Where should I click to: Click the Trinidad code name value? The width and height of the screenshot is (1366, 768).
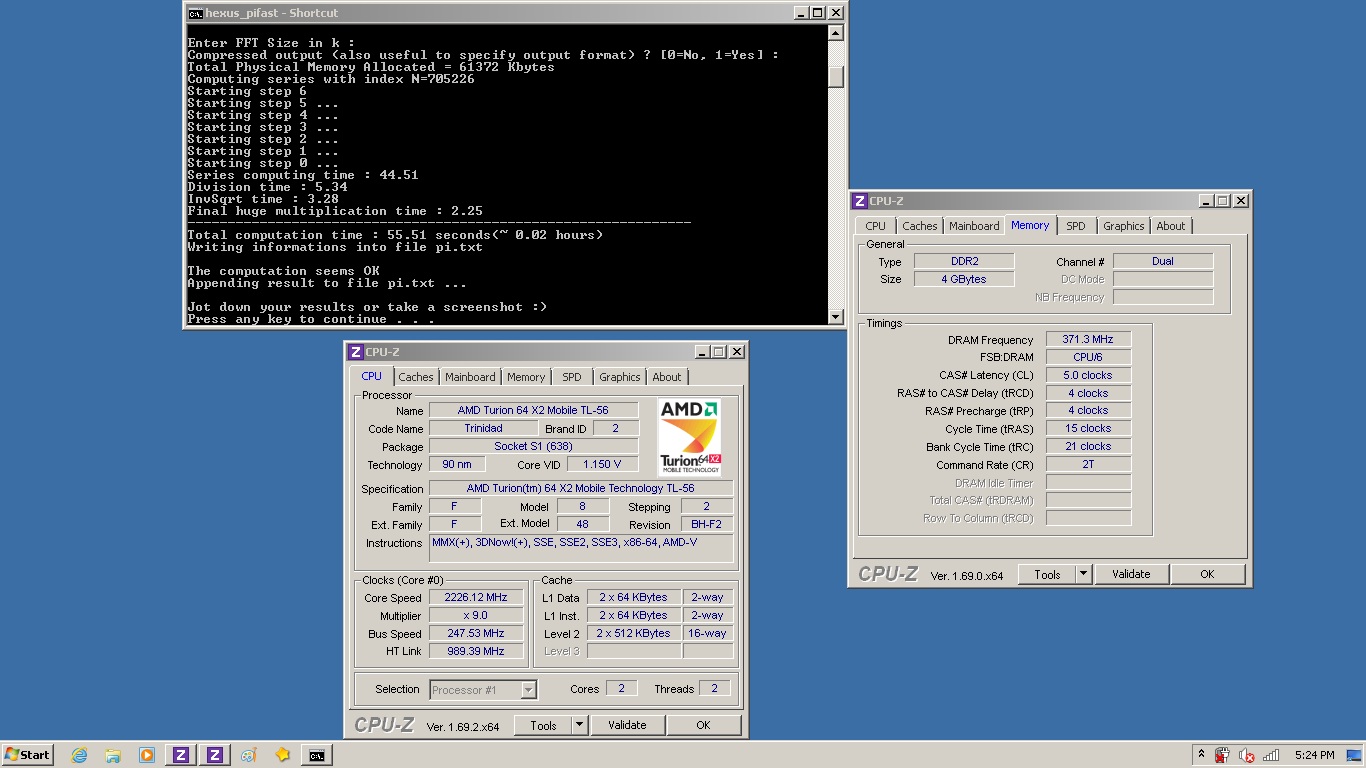point(483,428)
